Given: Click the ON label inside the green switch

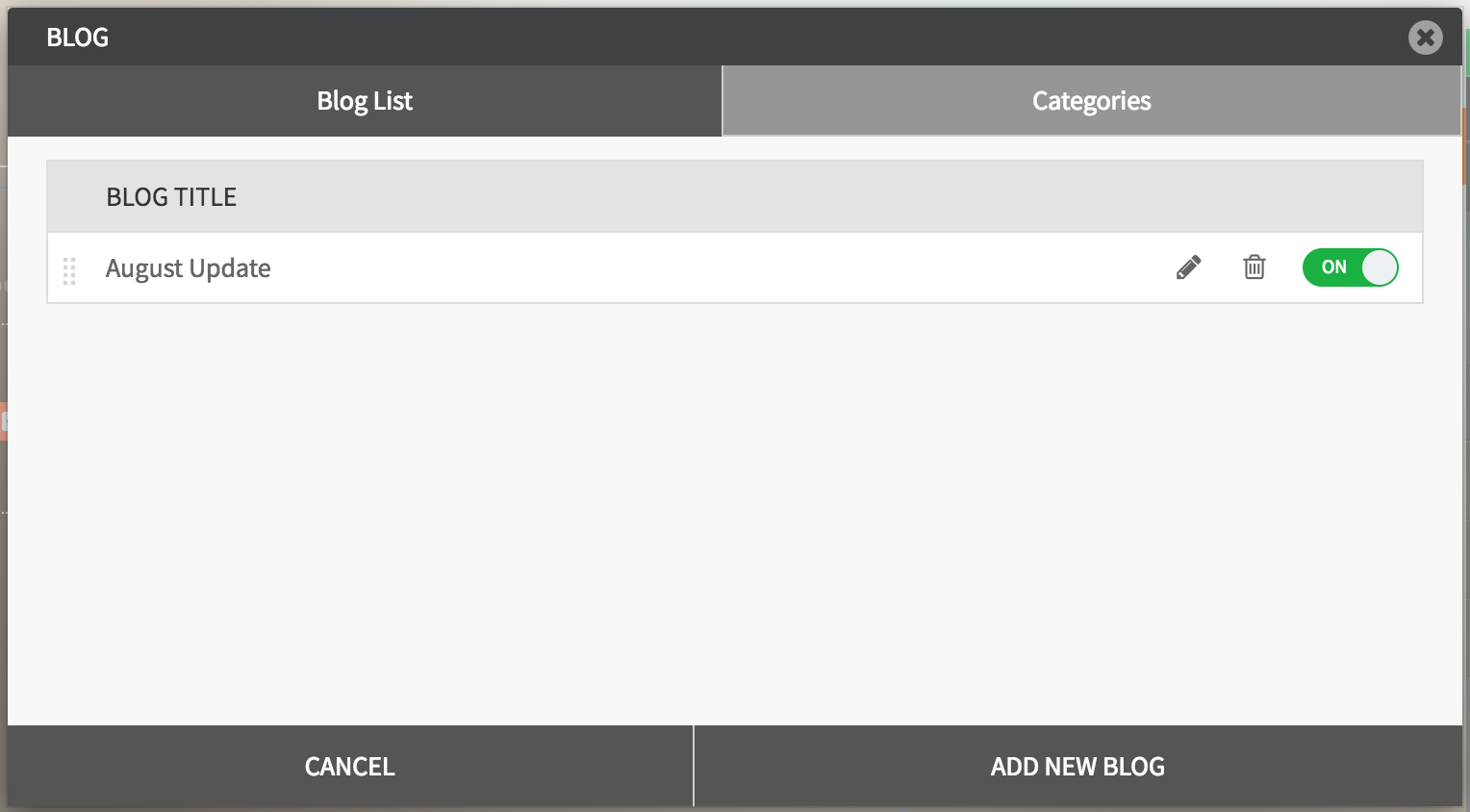Looking at the screenshot, I should (x=1333, y=267).
